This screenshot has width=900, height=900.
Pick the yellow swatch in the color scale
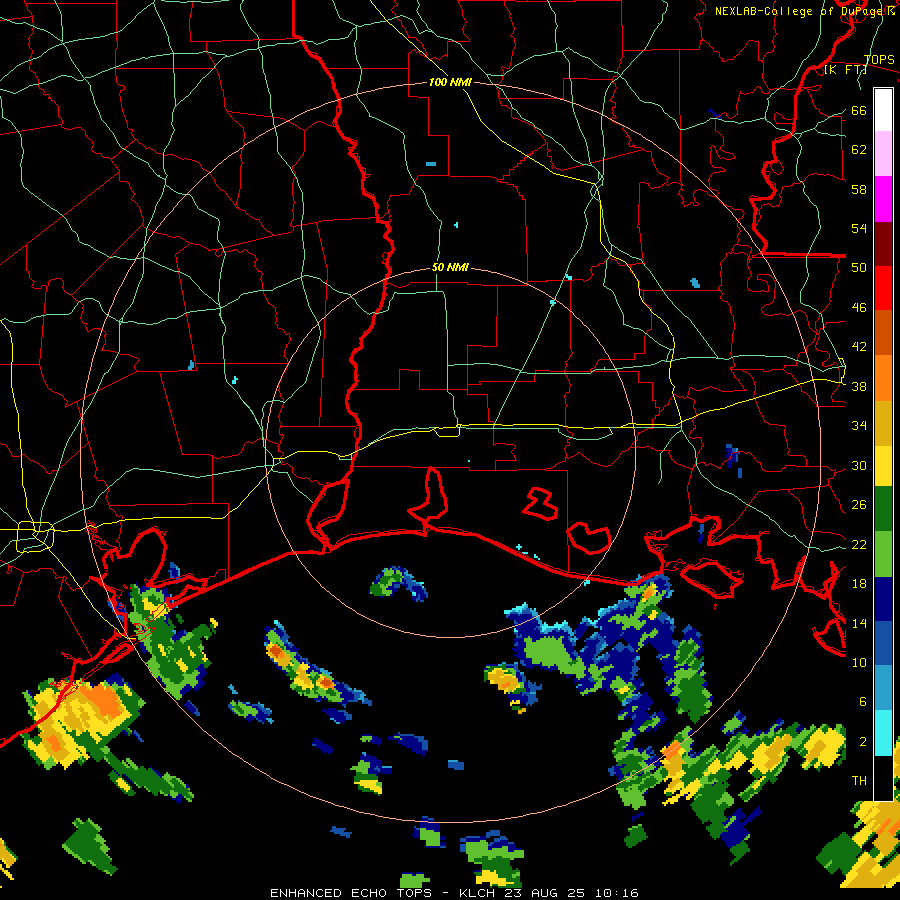883,466
